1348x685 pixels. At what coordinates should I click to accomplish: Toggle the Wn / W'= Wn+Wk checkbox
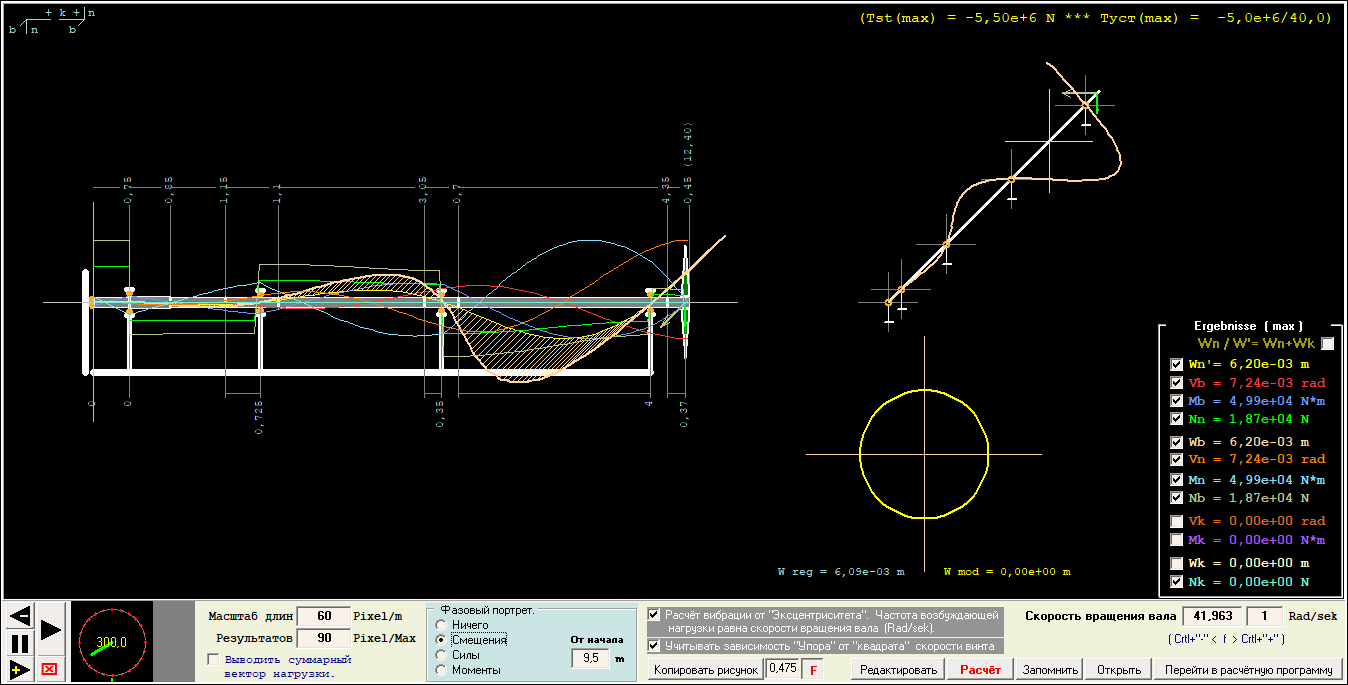point(1327,344)
